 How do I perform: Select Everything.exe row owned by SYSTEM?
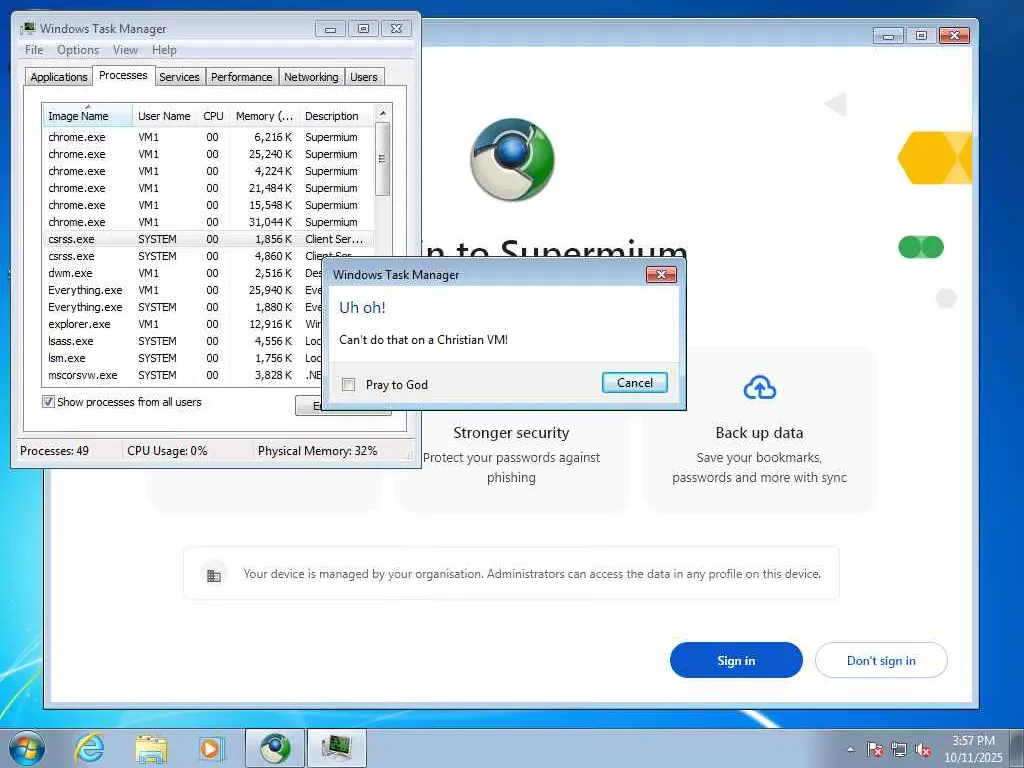(182, 307)
